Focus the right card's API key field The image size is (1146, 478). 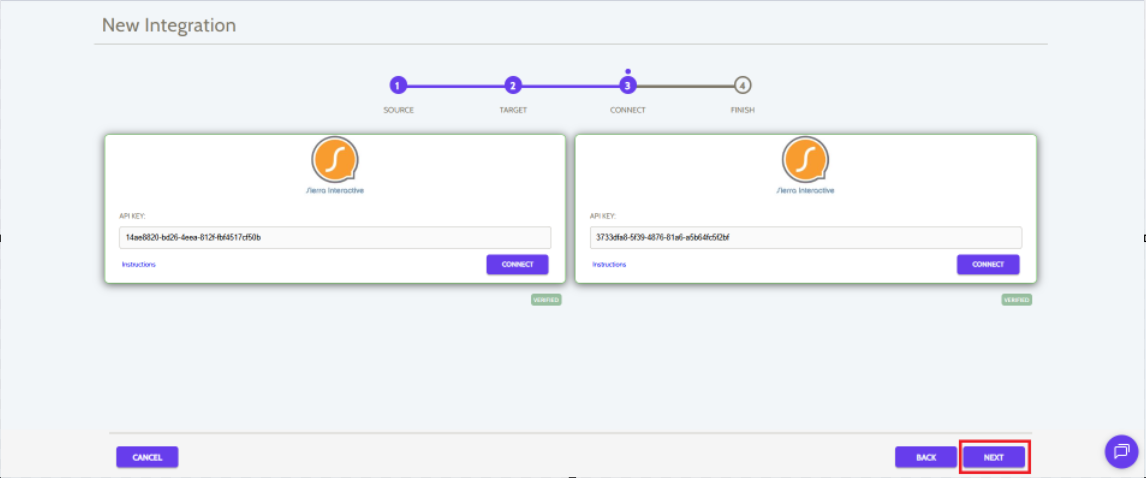(805, 238)
